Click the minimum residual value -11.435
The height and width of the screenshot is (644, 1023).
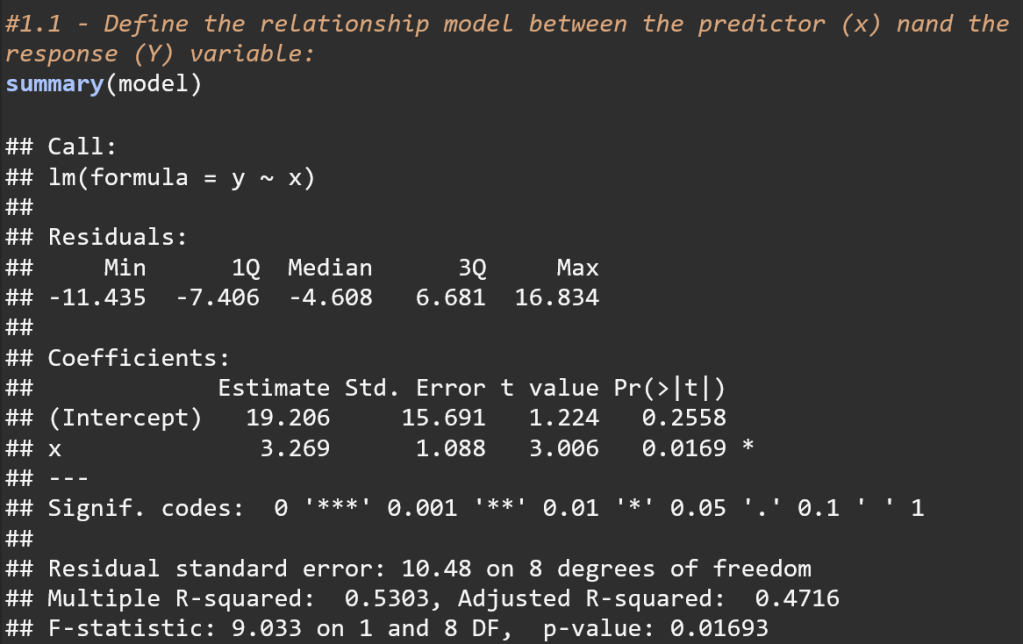(96, 297)
